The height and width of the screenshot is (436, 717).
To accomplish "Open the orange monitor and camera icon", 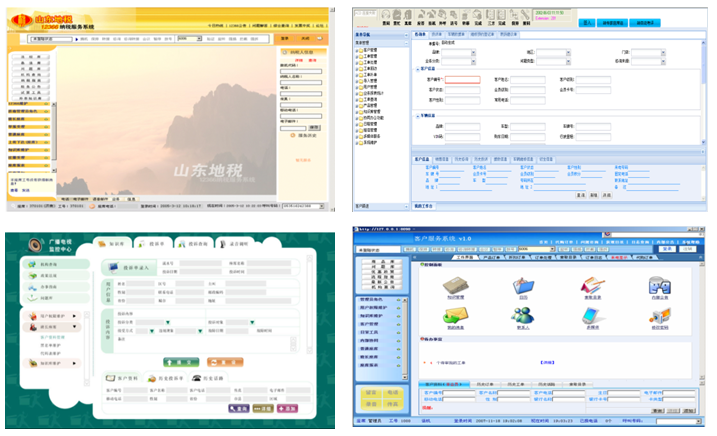I will [x=660, y=316].
